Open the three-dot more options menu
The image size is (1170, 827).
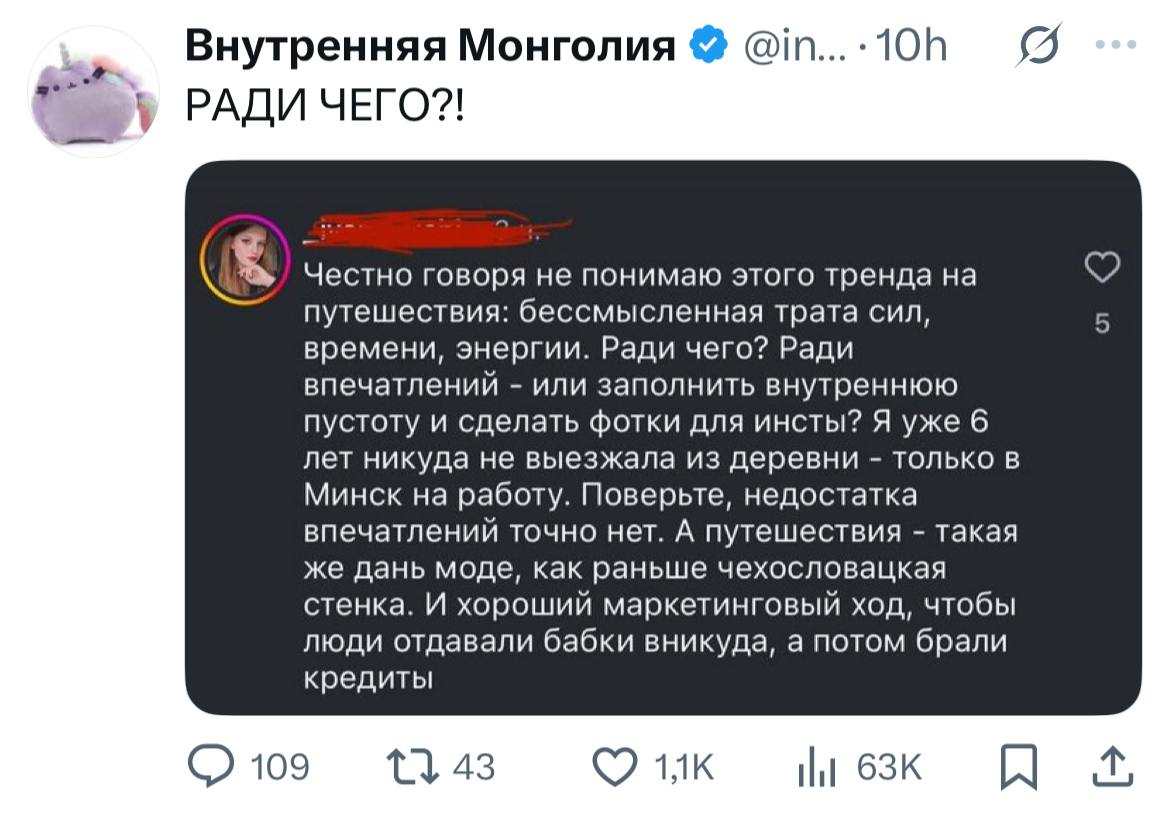coord(1116,45)
